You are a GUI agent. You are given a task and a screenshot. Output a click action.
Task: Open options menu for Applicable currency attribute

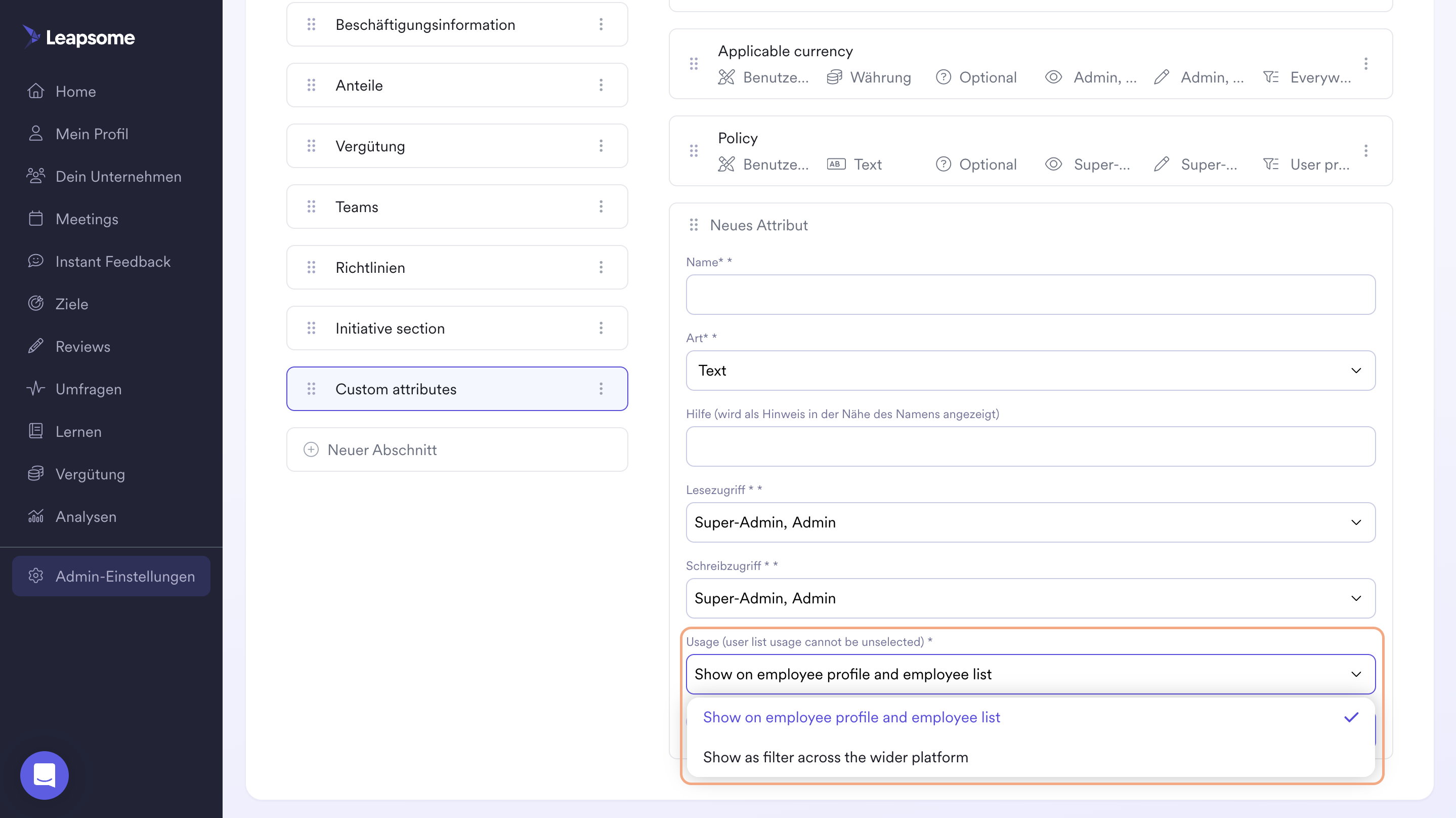pos(1365,63)
